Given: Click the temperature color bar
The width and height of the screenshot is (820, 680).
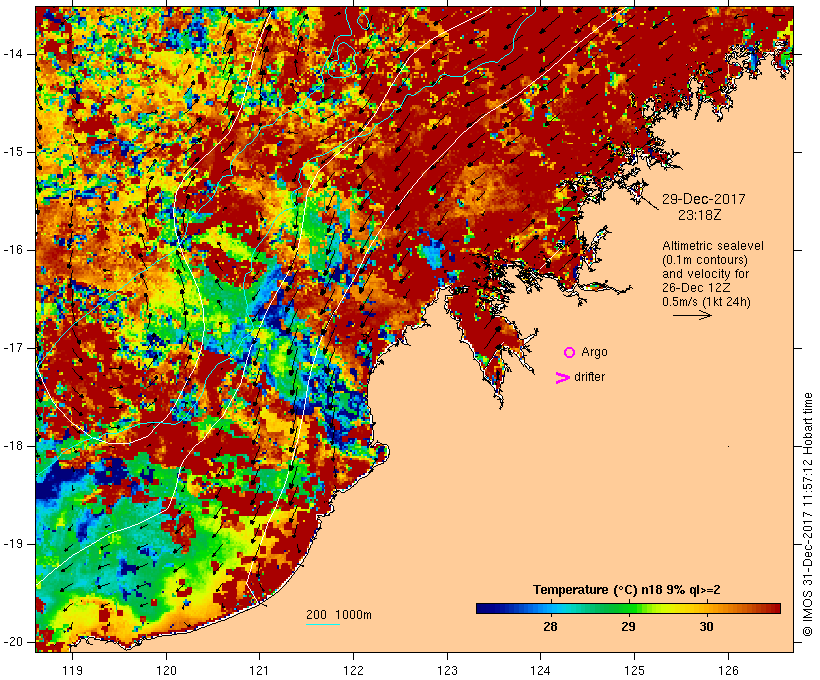Looking at the screenshot, I should click(x=628, y=608).
